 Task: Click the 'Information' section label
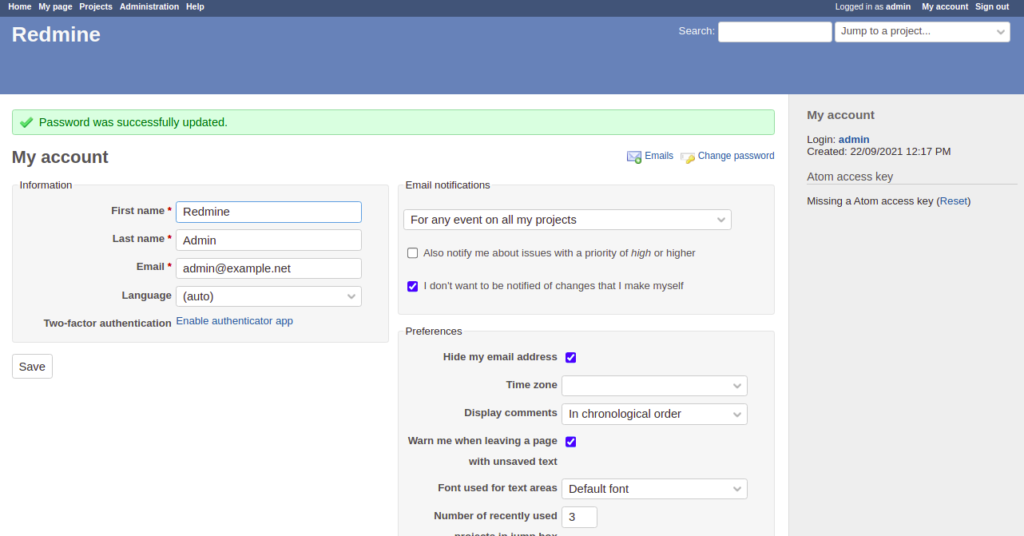click(x=46, y=185)
